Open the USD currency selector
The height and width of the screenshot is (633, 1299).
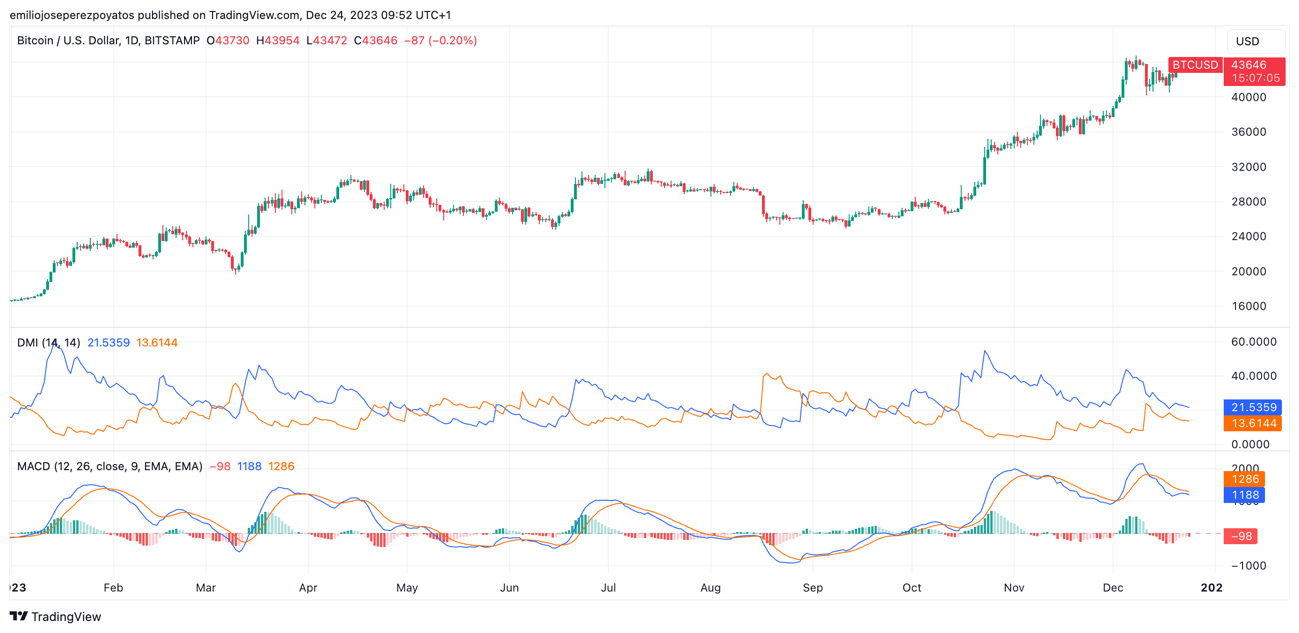pos(1248,41)
